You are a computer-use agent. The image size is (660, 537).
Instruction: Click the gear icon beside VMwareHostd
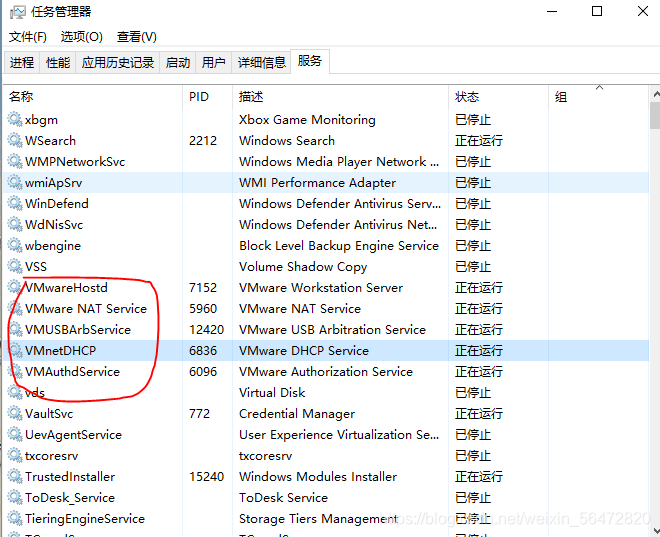click(x=15, y=287)
